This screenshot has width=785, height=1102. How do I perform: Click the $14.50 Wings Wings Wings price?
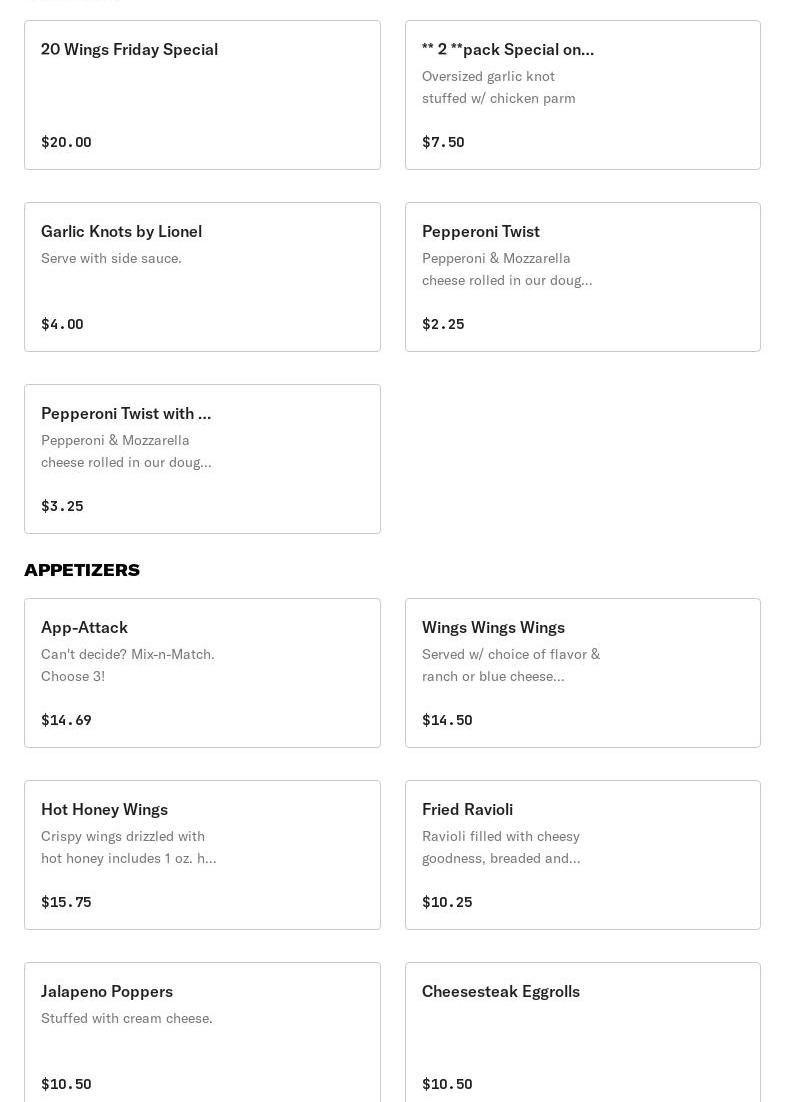pos(447,720)
